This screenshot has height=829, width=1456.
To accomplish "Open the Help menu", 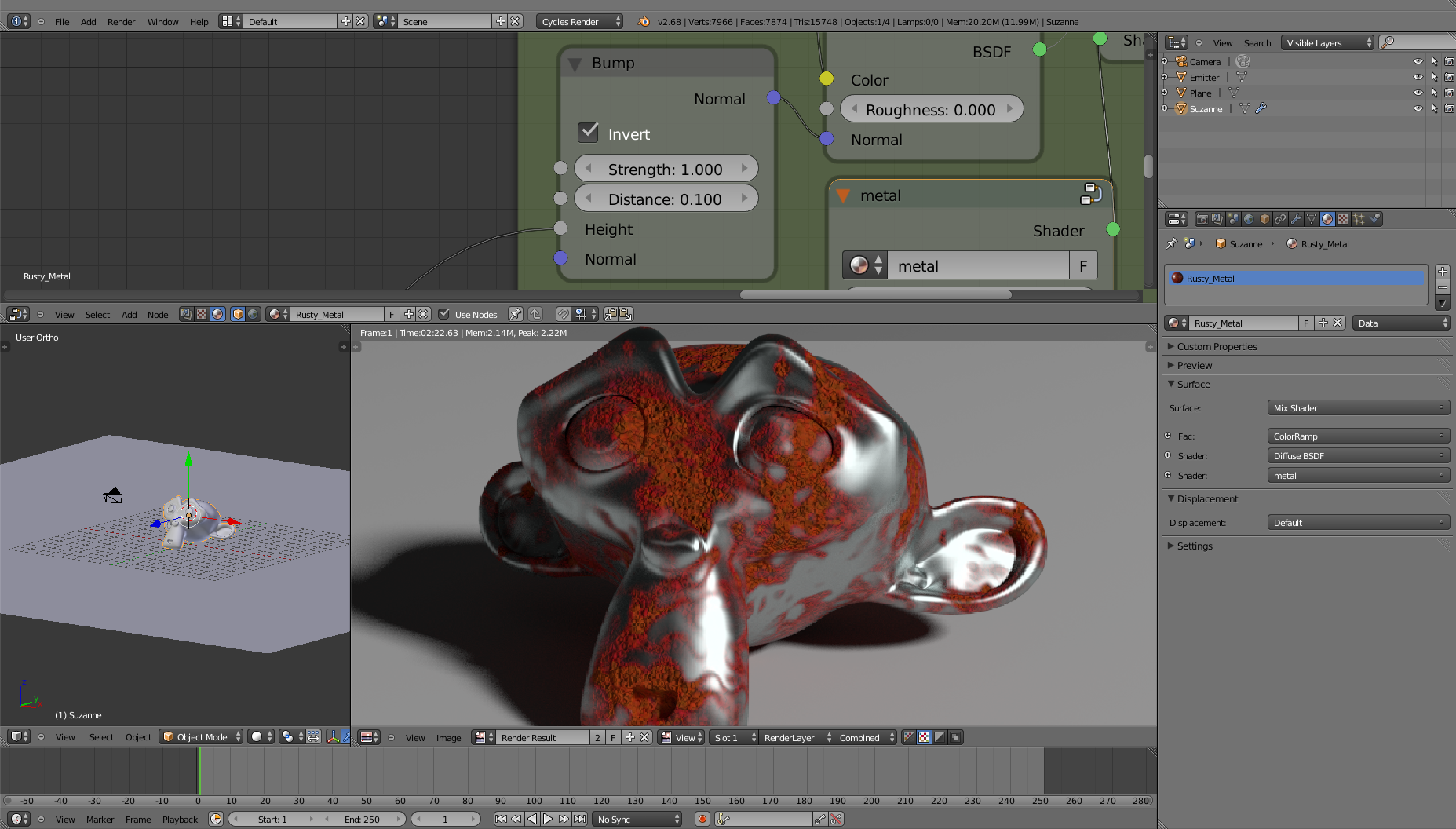I will (199, 21).
